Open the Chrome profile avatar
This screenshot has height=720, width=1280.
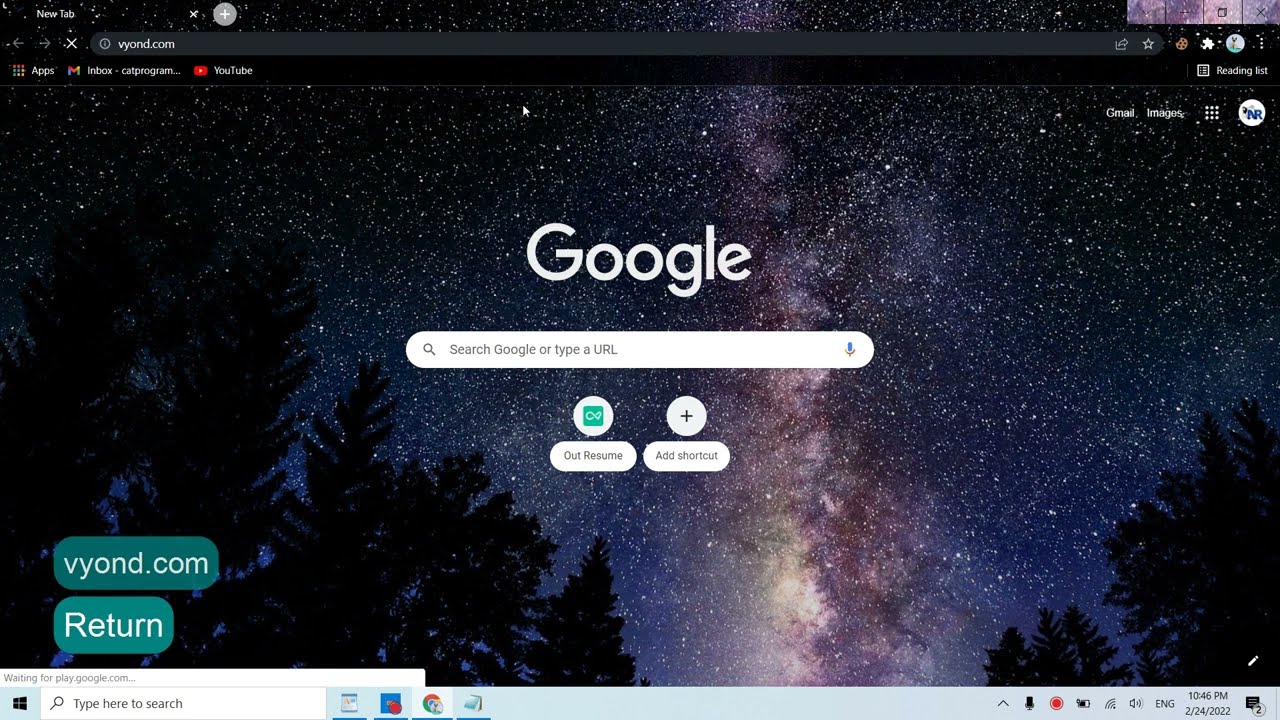[x=1235, y=44]
